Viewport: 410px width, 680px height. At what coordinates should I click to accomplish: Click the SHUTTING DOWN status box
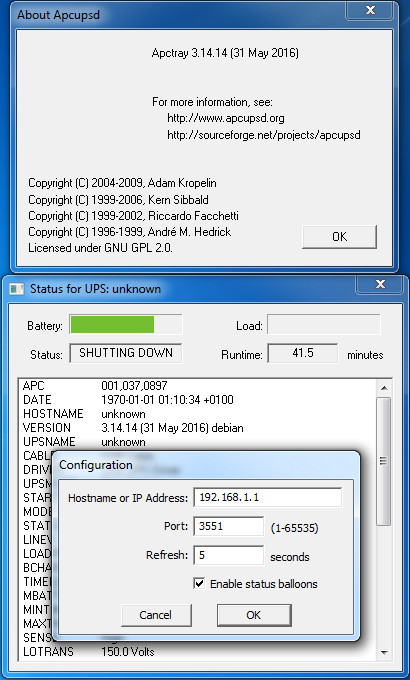(x=126, y=353)
